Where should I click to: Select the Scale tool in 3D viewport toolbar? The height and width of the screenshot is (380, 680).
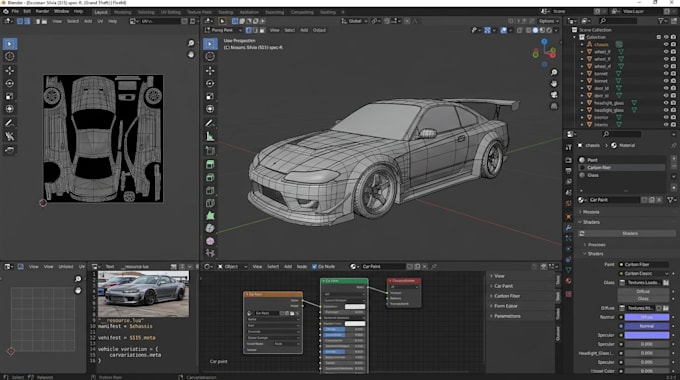(x=210, y=96)
